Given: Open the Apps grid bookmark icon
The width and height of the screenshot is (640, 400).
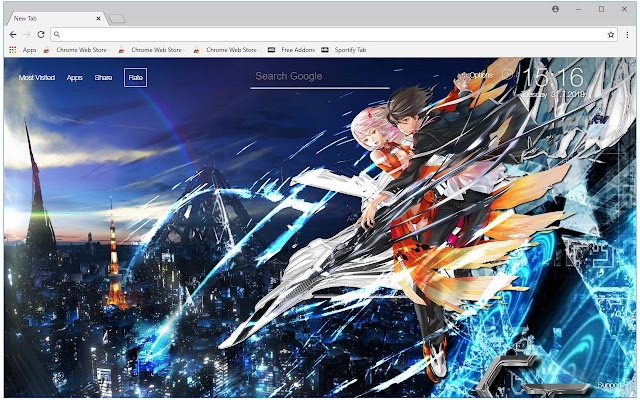Looking at the screenshot, I should pyautogui.click(x=13, y=50).
